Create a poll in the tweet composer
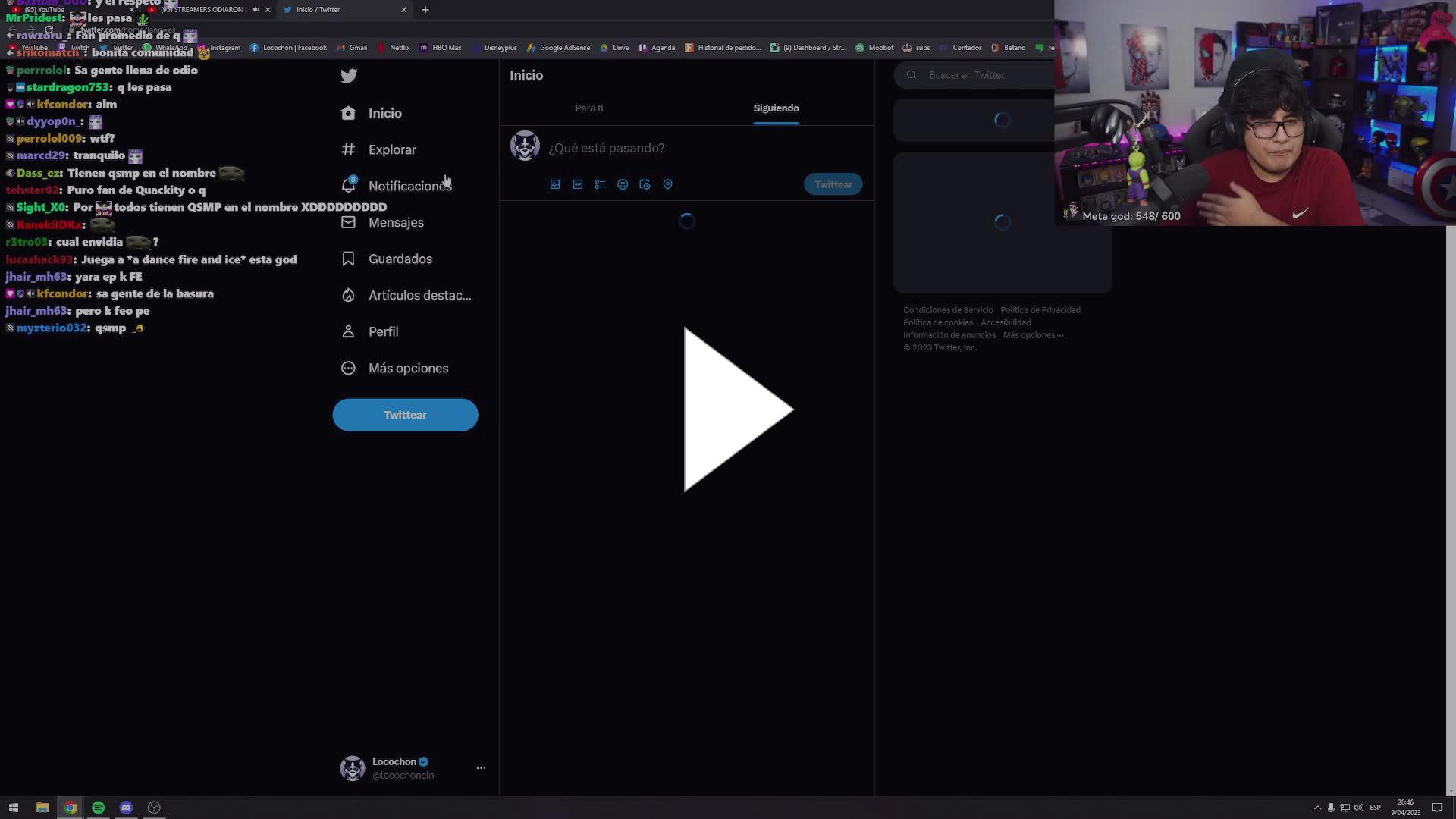Viewport: 1456px width, 819px height. [601, 184]
